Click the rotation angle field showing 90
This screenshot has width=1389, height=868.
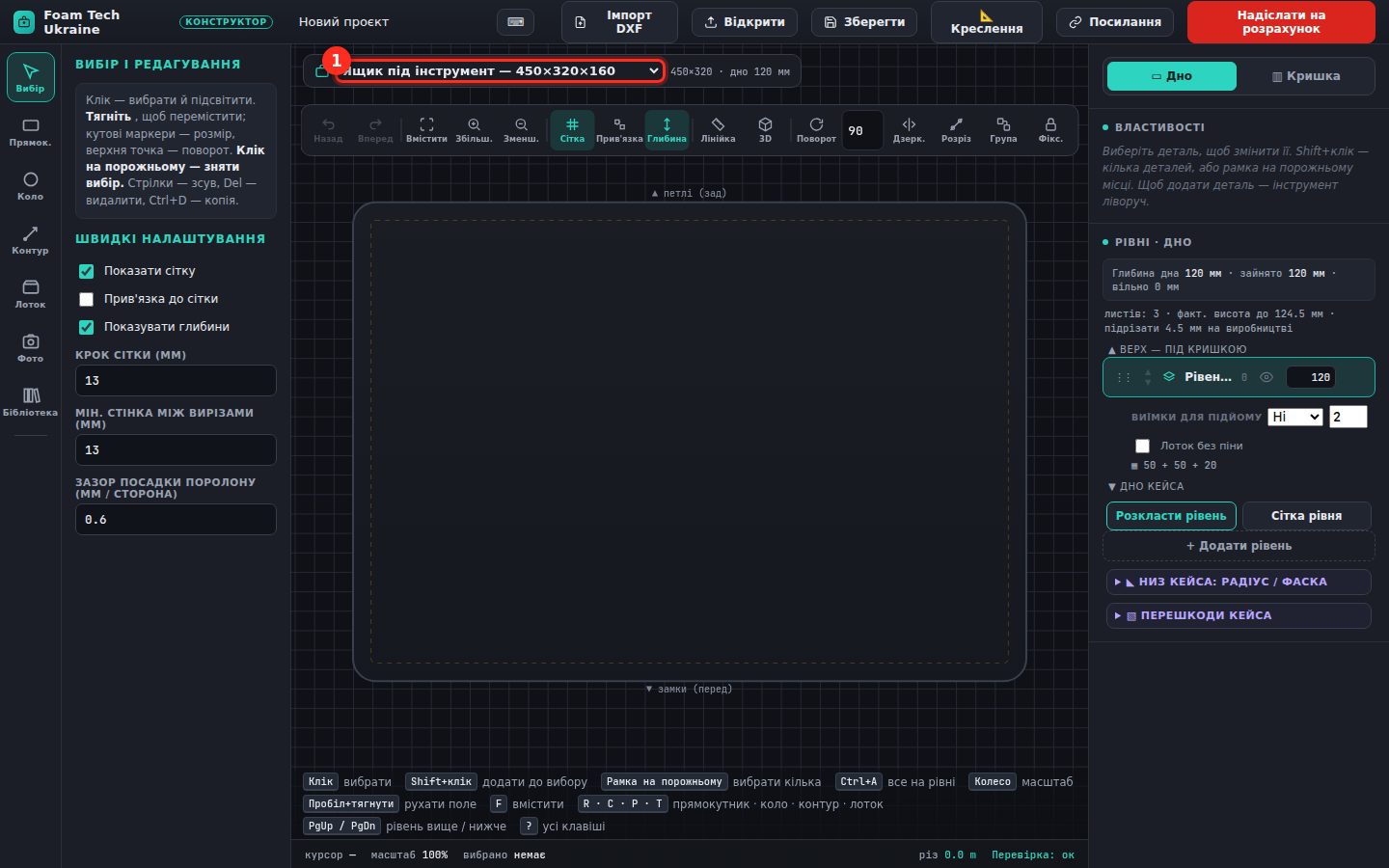[x=862, y=130]
